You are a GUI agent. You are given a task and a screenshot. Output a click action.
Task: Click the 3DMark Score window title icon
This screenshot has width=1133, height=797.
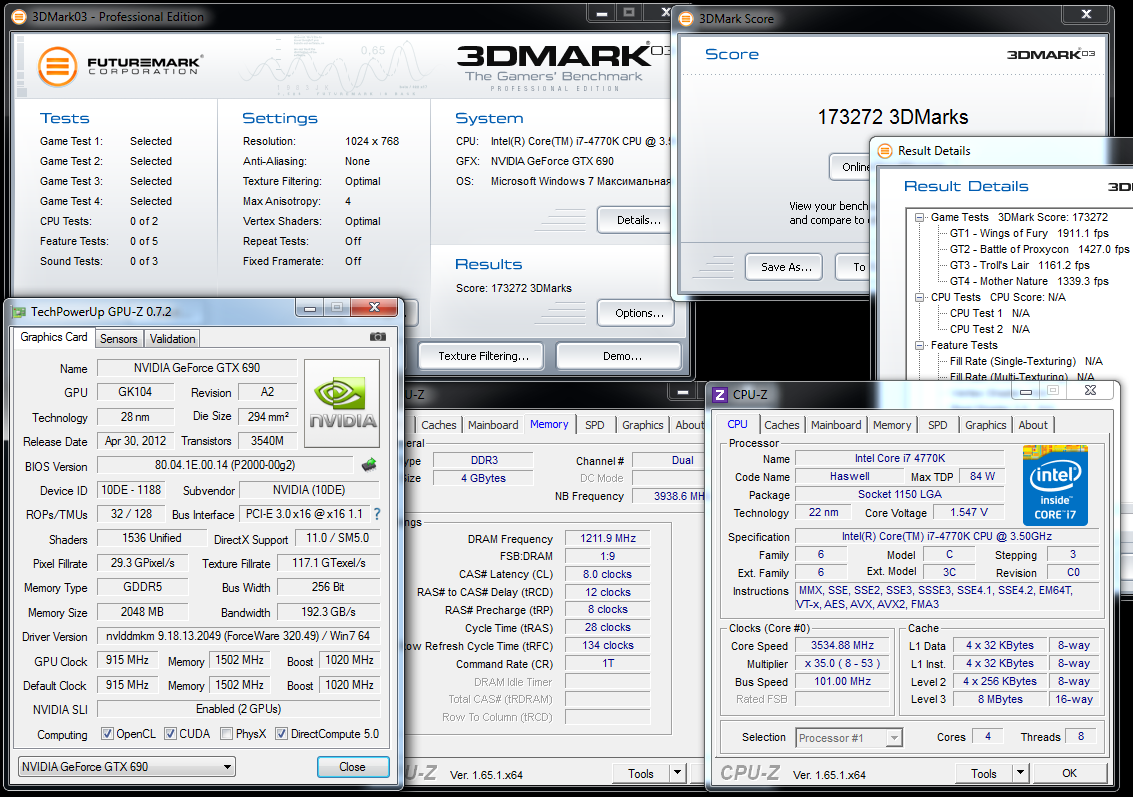coord(686,19)
